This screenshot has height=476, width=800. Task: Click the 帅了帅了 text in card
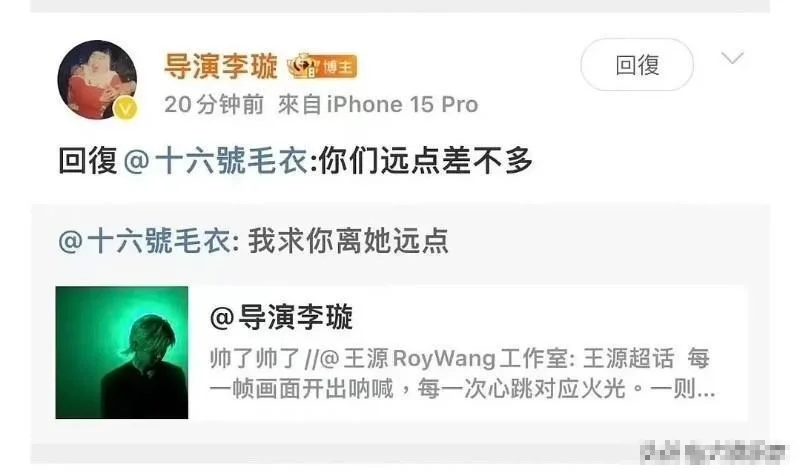[x=255, y=358]
